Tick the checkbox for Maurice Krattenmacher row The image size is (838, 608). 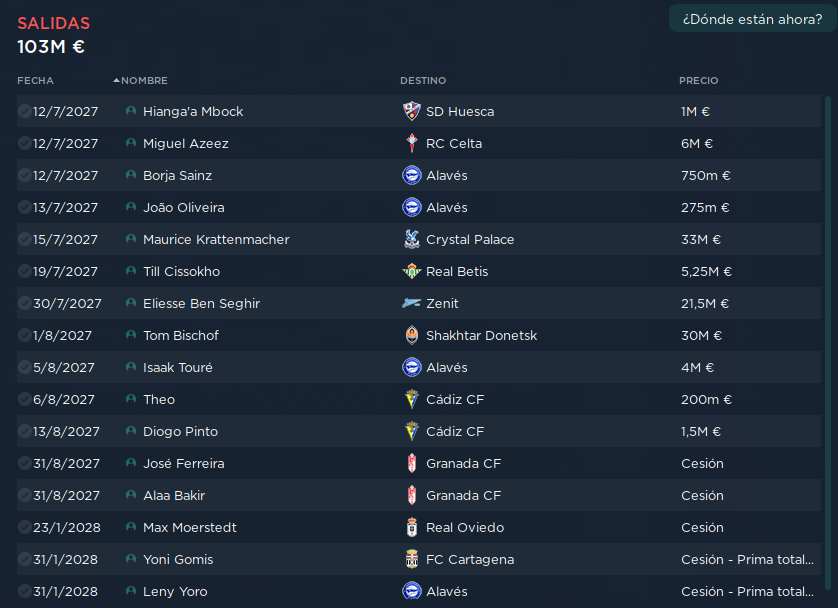pos(25,239)
